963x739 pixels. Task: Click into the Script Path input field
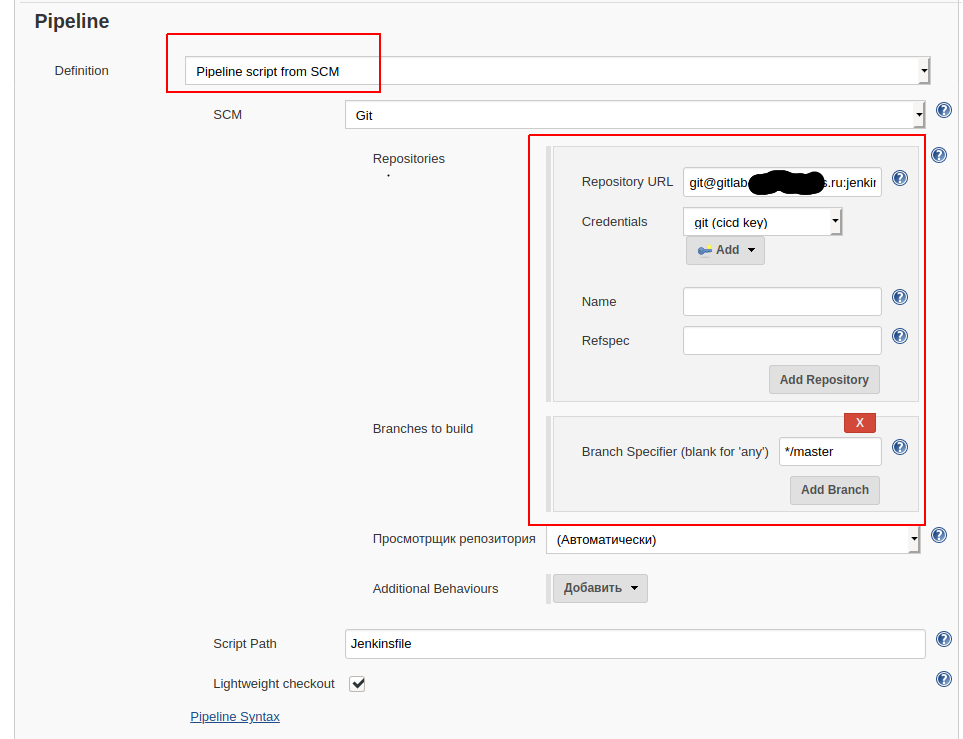(x=634, y=644)
